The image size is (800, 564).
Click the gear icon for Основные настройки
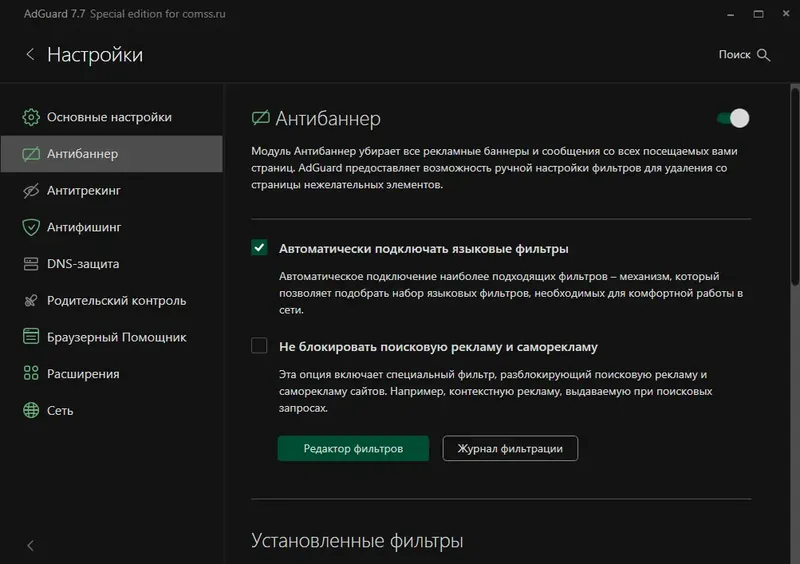pyautogui.click(x=31, y=117)
